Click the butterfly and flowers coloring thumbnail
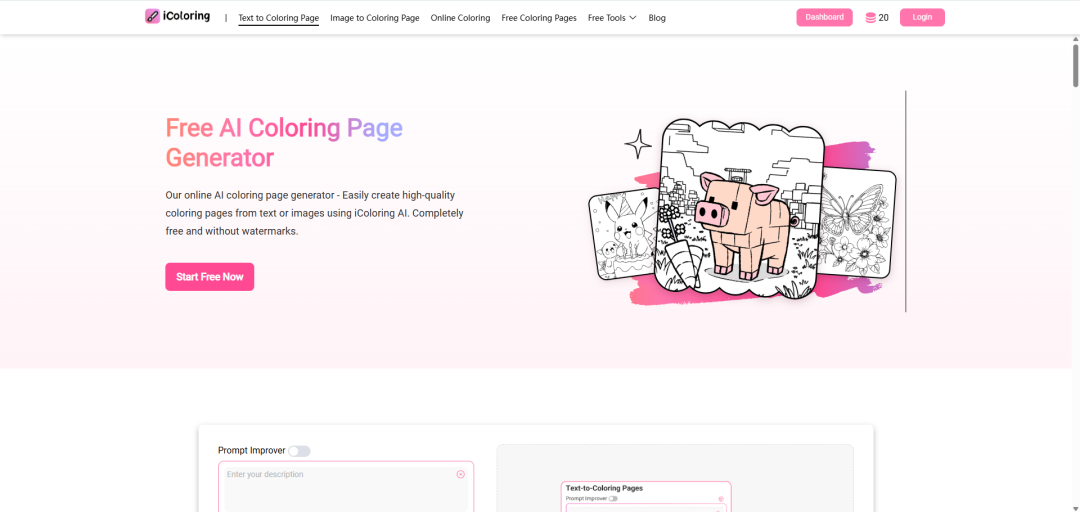The image size is (1080, 512). pos(858,223)
